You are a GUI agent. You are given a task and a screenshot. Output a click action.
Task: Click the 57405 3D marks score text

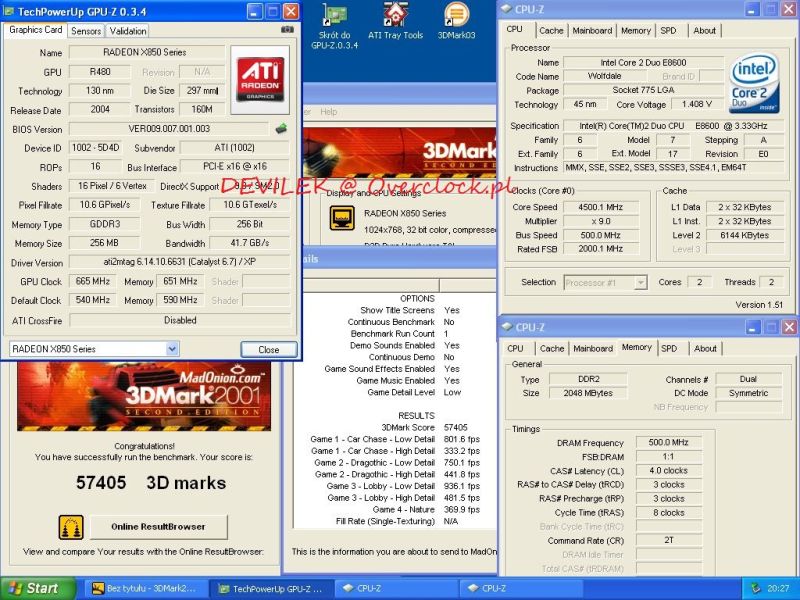pos(151,483)
